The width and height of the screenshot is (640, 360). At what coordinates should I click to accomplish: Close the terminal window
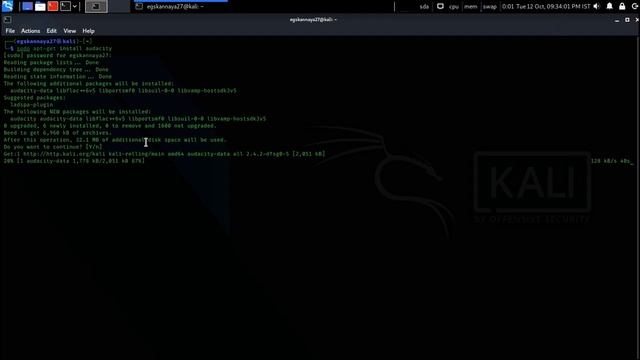click(x=637, y=20)
